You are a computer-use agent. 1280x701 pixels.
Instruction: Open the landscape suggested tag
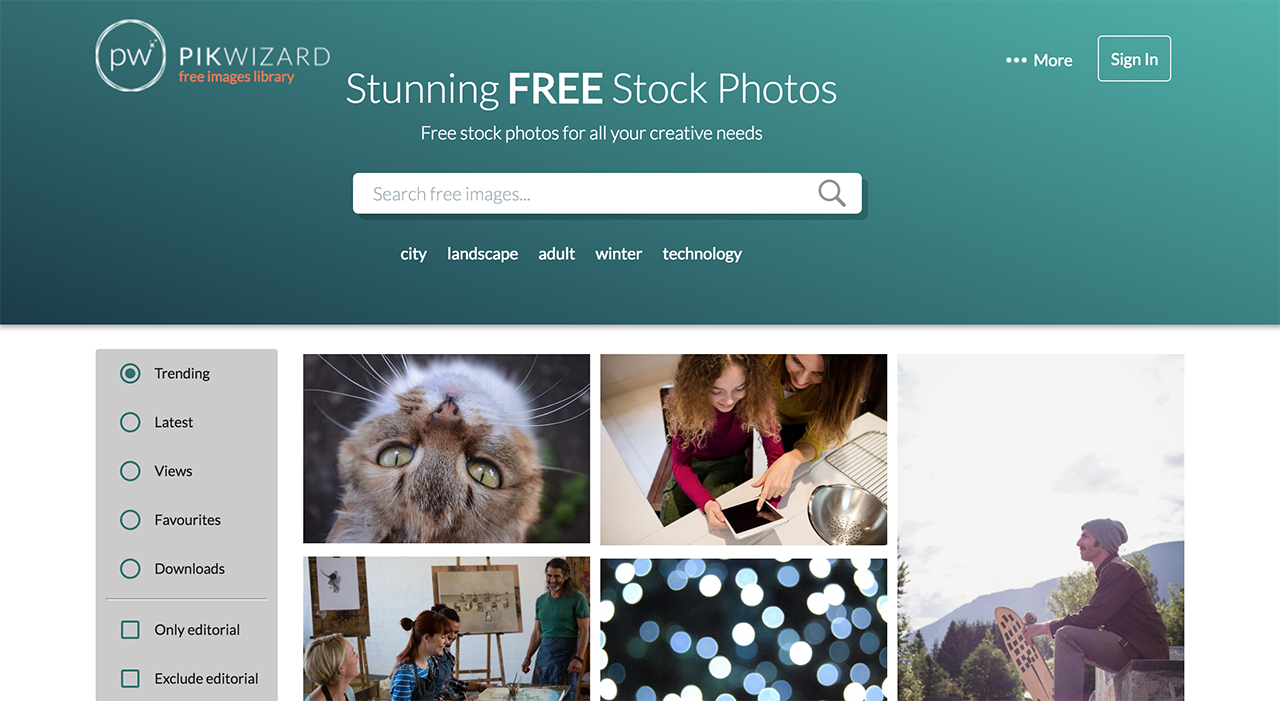(x=482, y=254)
